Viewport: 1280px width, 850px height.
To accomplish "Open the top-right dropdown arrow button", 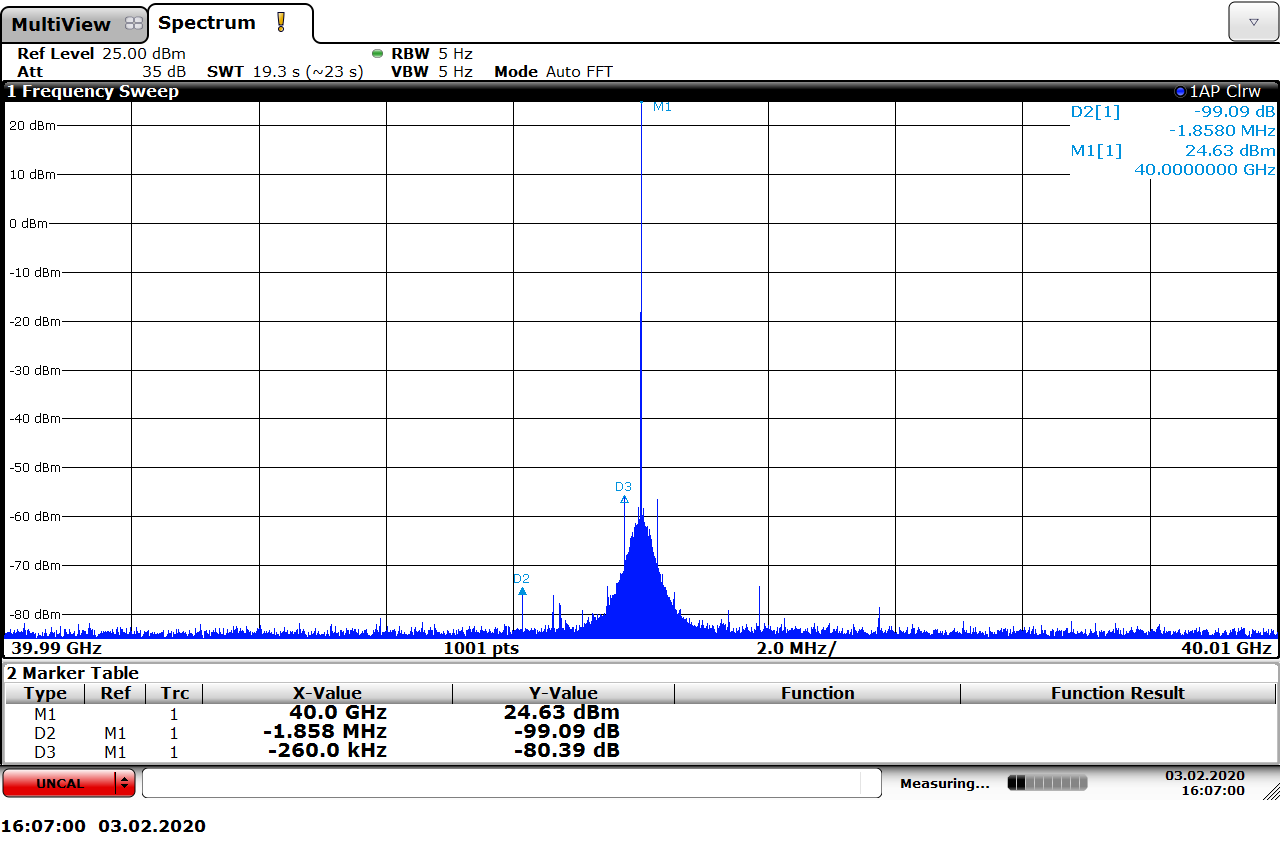I will [1254, 21].
